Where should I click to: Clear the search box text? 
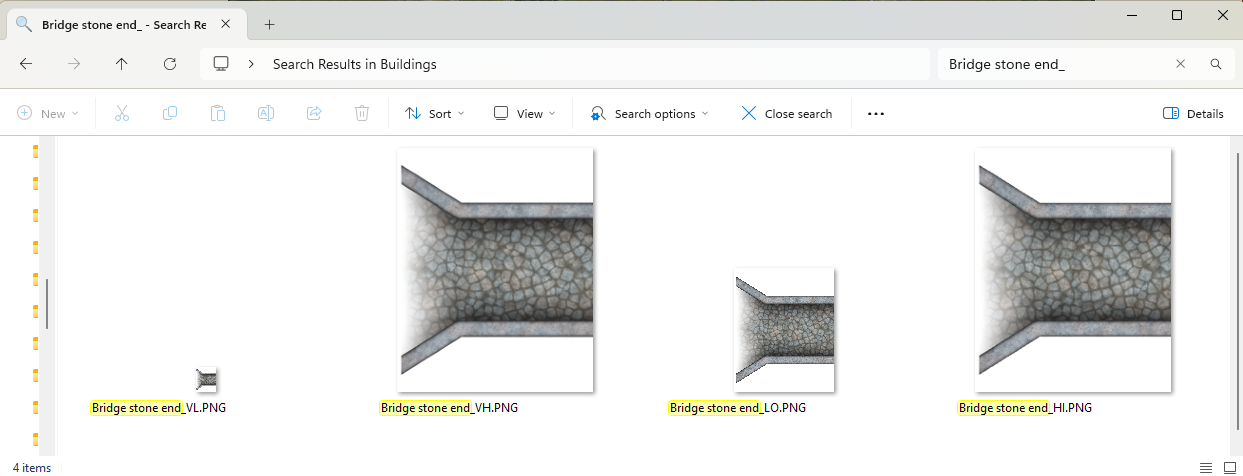(1180, 64)
